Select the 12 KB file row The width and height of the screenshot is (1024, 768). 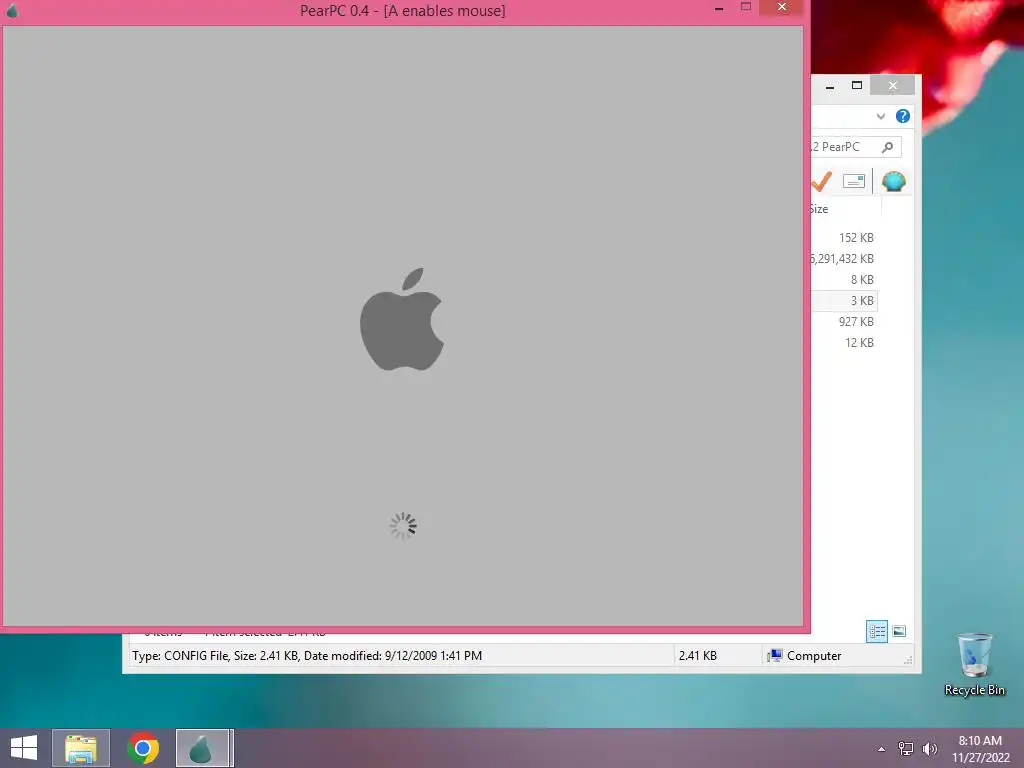844,342
